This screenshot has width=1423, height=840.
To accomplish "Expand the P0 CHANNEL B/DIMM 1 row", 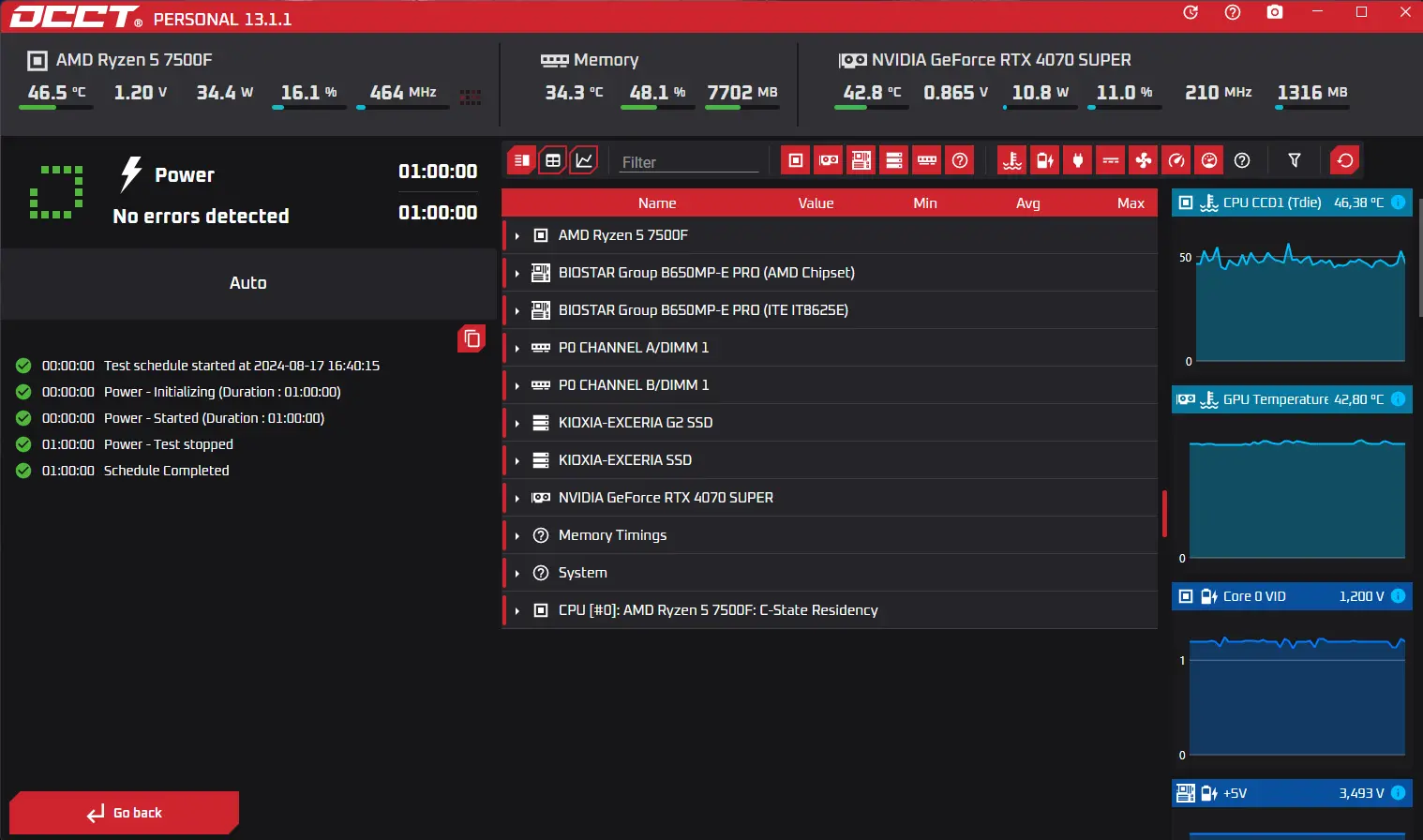I will (517, 385).
